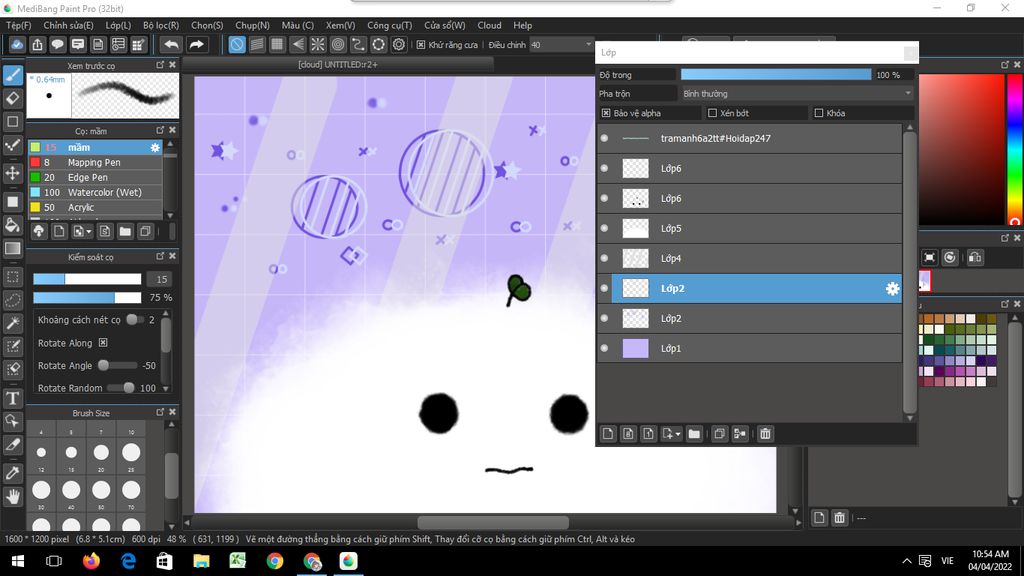
Task: Click the Undo arrow
Action: (x=171, y=44)
